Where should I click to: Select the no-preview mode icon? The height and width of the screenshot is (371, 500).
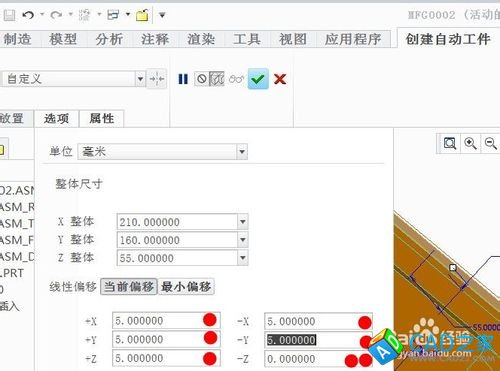tap(202, 79)
